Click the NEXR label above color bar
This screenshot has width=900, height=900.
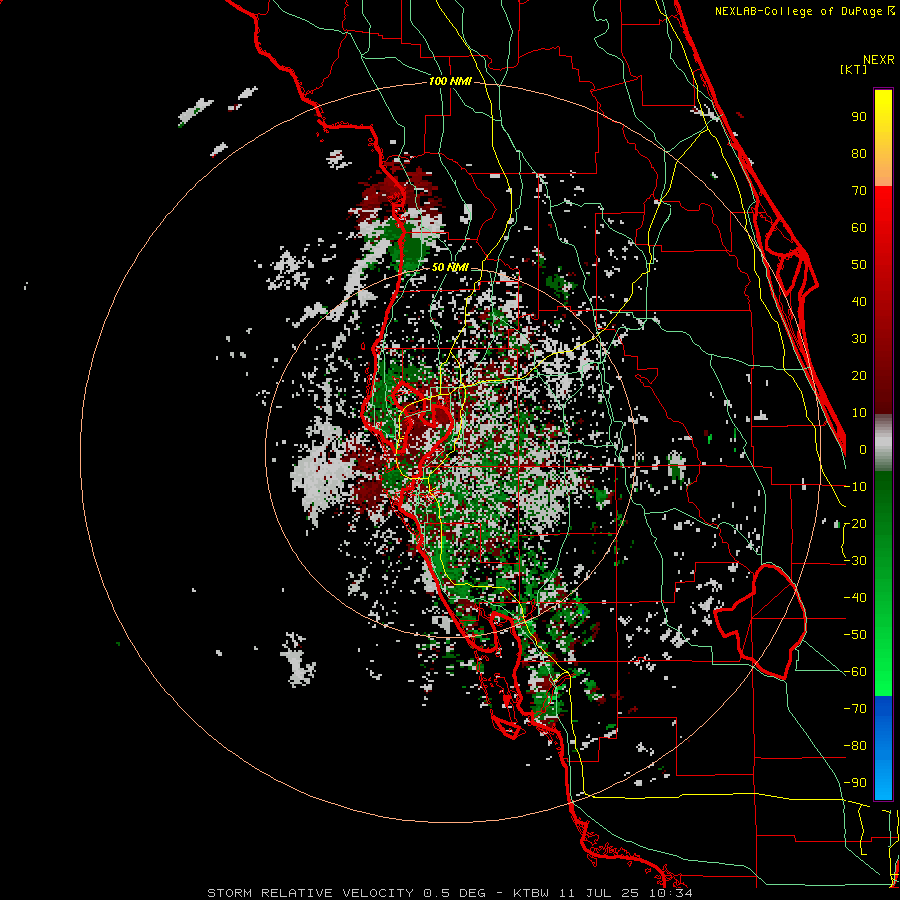(x=878, y=60)
